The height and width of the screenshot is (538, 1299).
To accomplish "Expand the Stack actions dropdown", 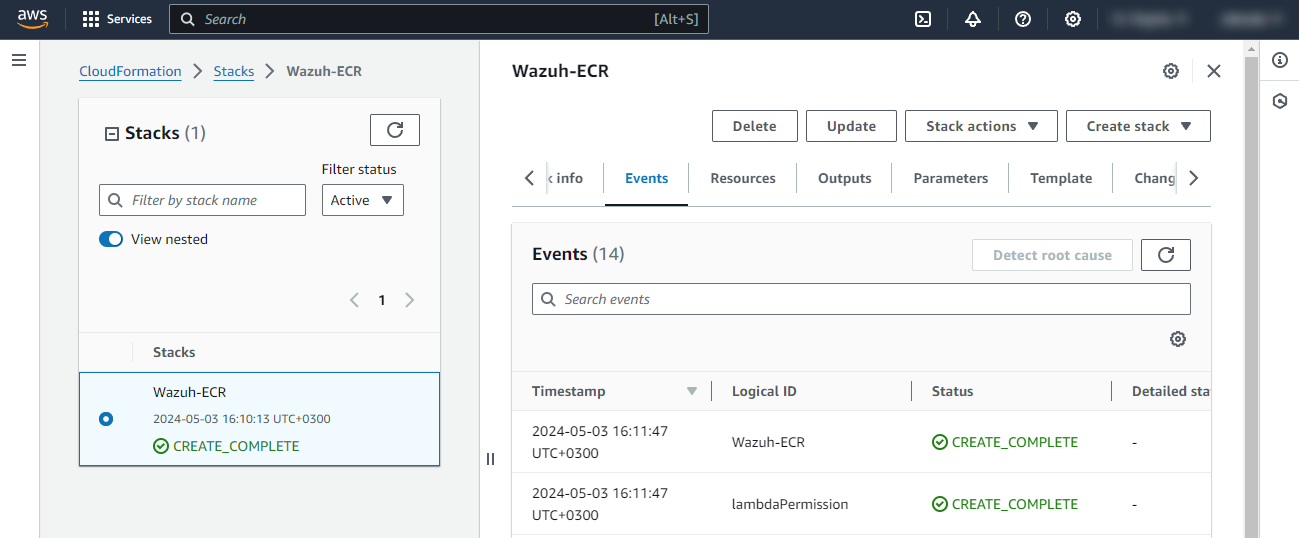I will [982, 126].
